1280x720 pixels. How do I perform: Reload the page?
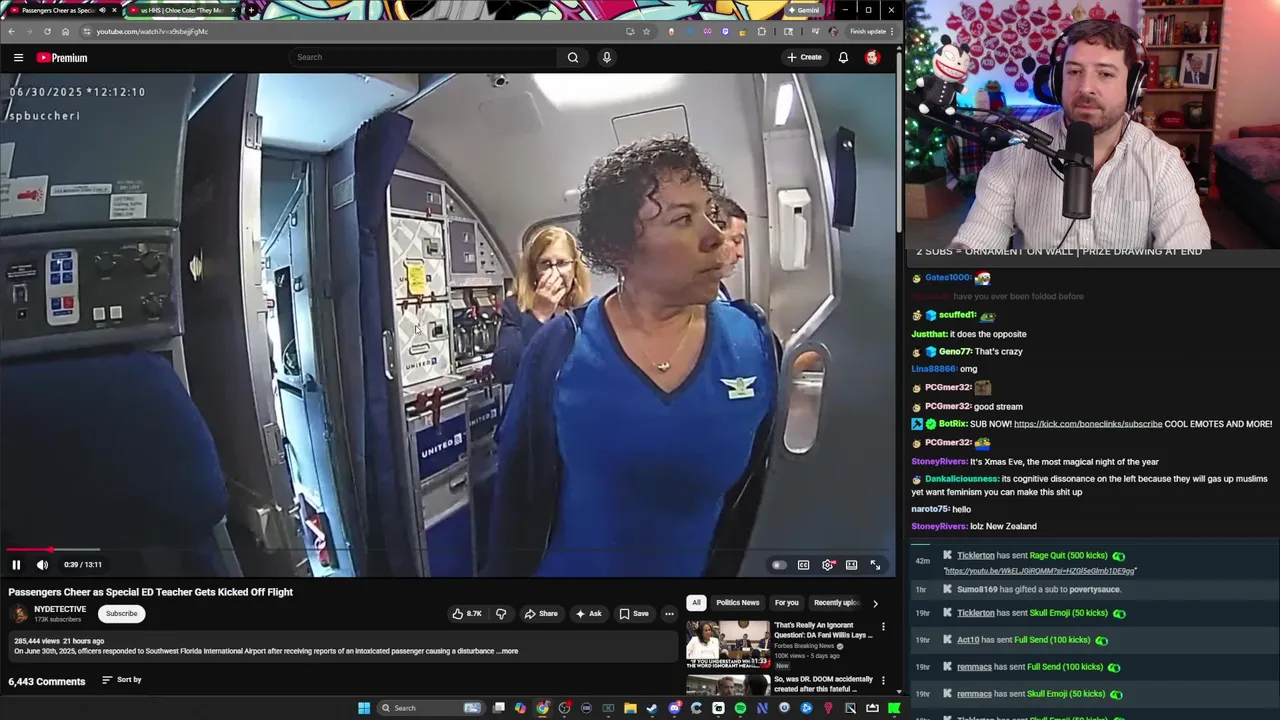47,31
